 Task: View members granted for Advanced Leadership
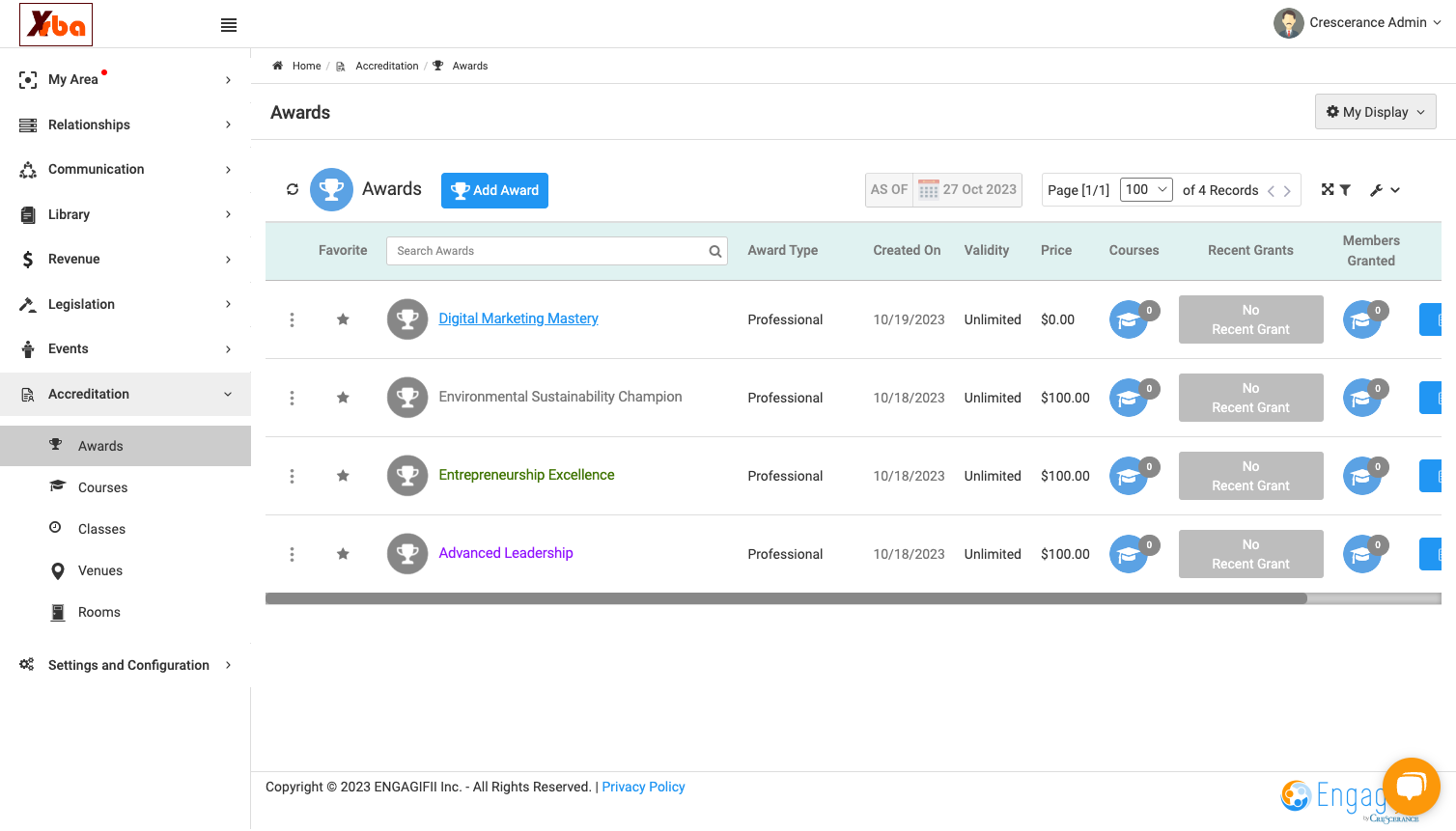pyautogui.click(x=1362, y=554)
